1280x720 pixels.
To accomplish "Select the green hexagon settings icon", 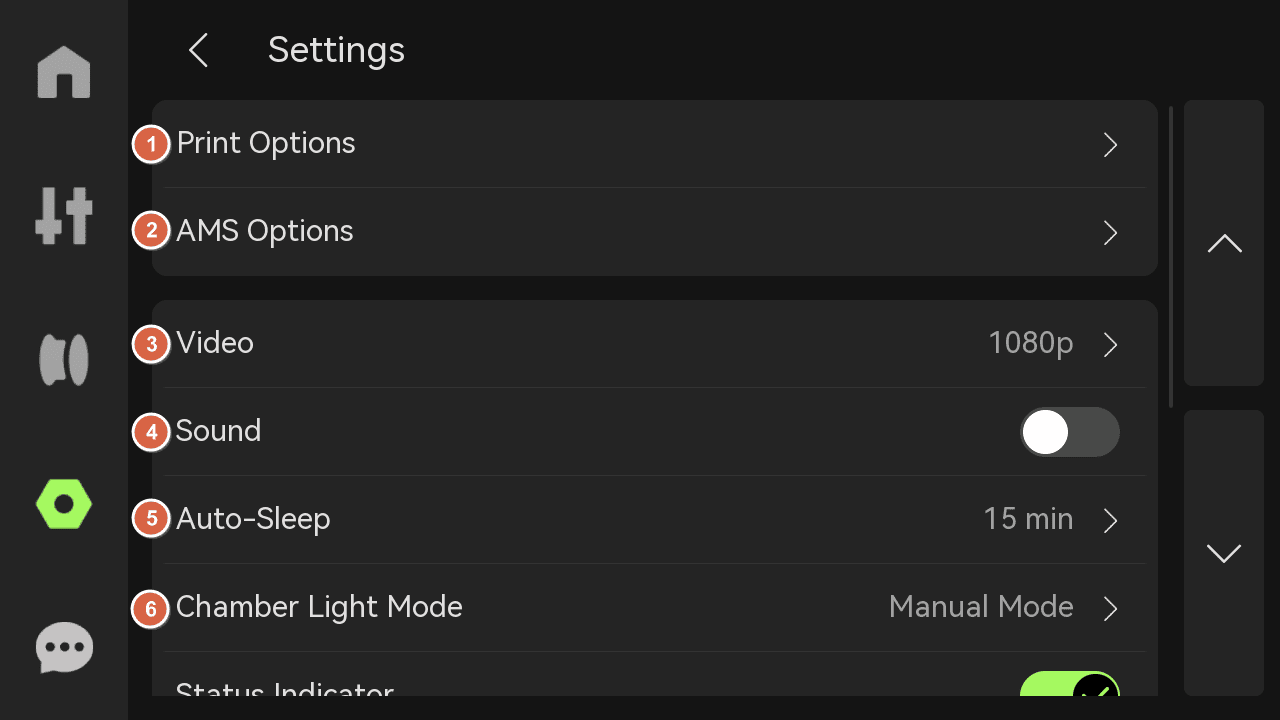I will [x=64, y=504].
